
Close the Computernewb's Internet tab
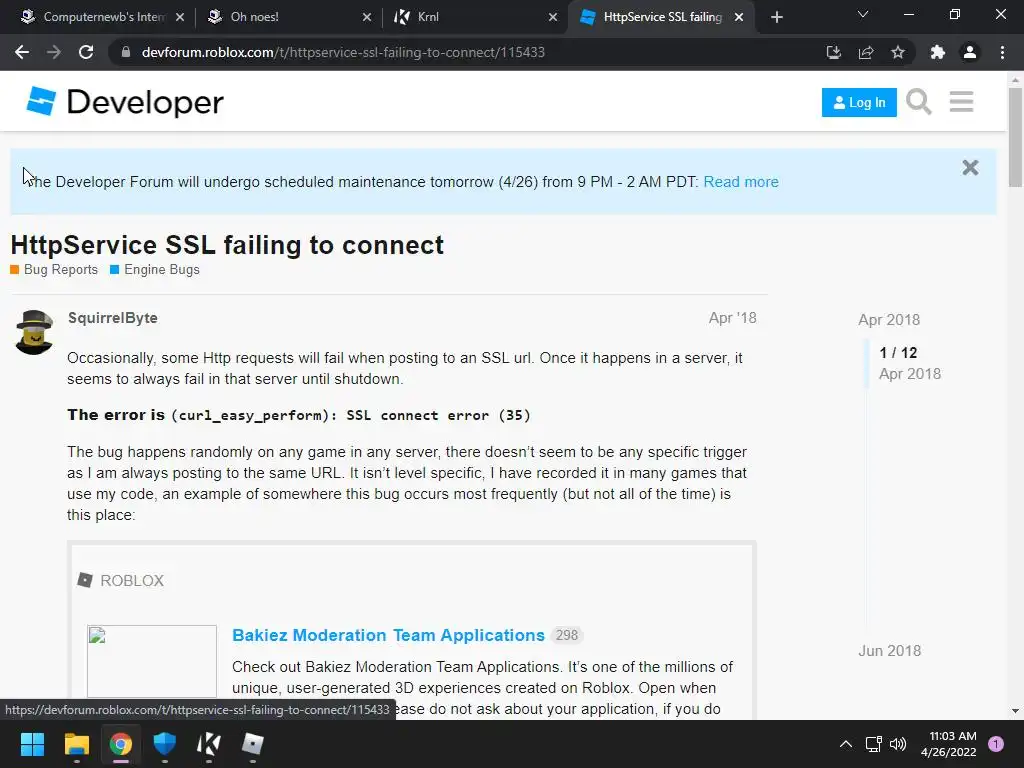(180, 17)
